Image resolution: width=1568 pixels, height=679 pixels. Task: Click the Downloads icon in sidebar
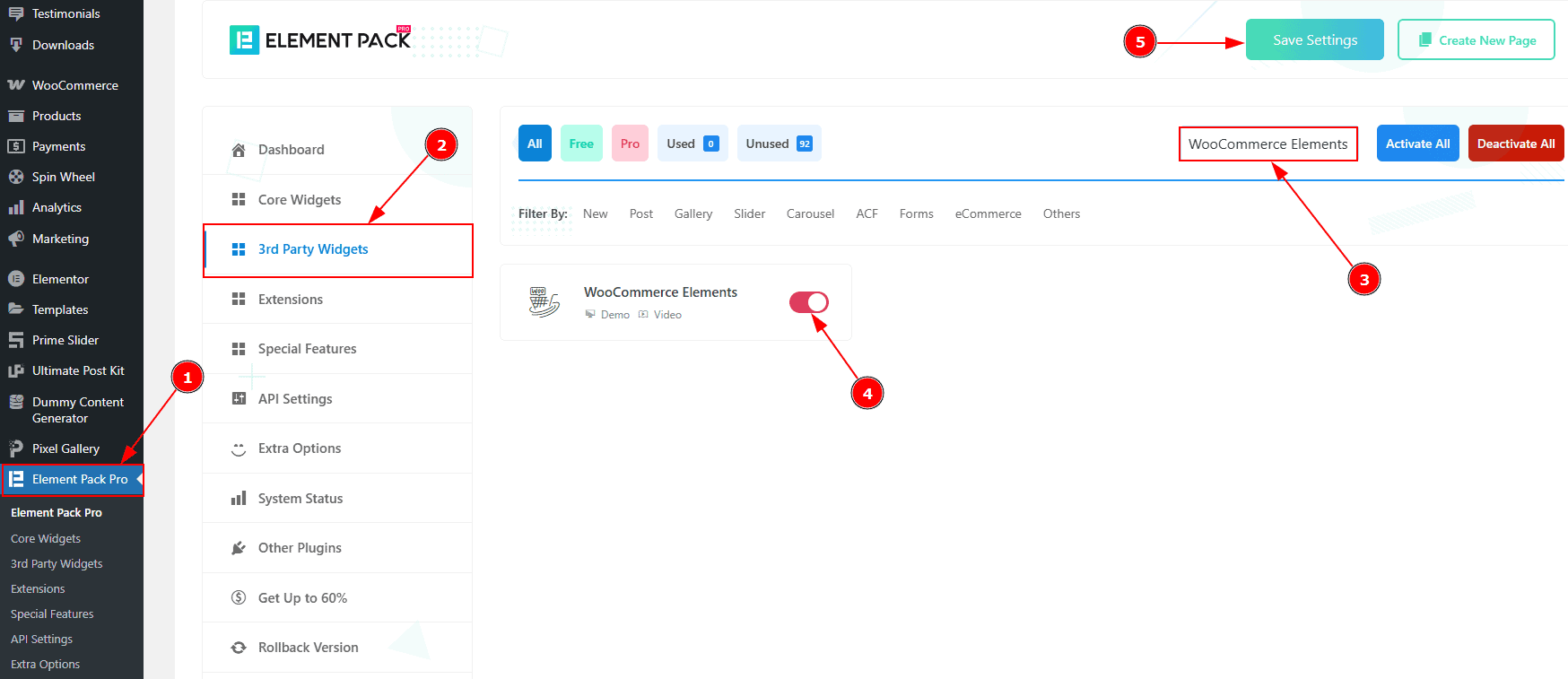[x=16, y=45]
